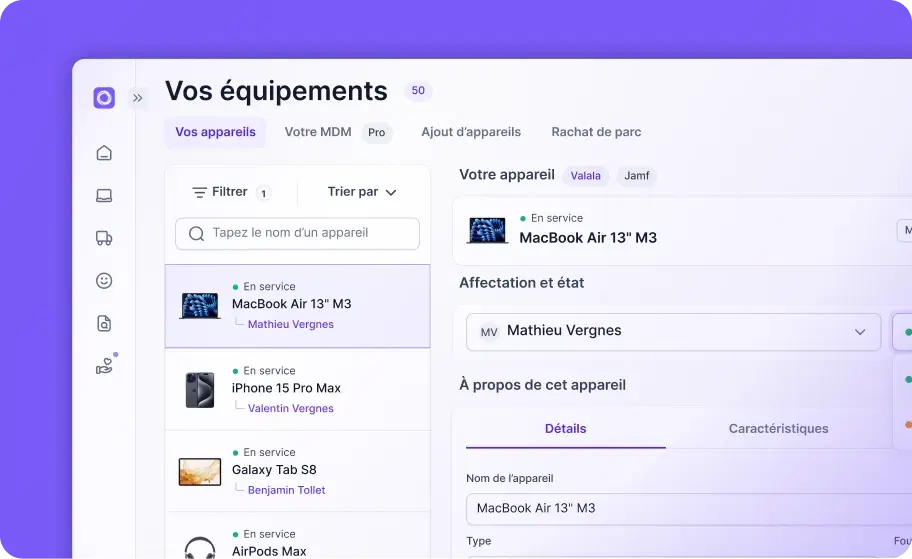Switch to Vos appareils tab
Screen dimensions: 912x559
click(x=215, y=132)
